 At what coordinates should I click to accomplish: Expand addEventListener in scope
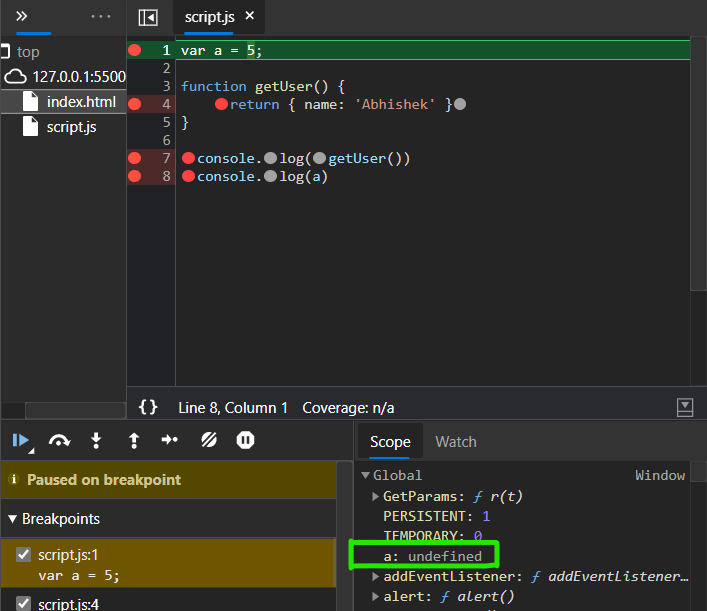(375, 576)
